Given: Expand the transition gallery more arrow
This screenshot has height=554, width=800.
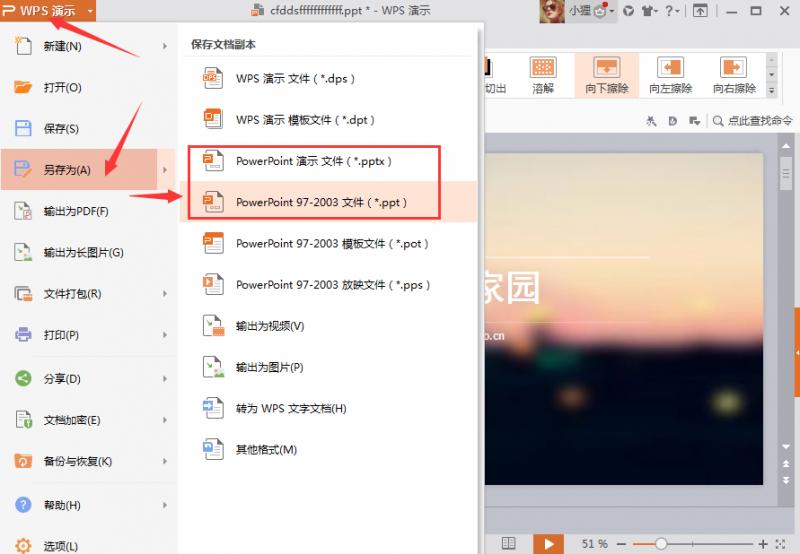Looking at the screenshot, I should click(x=771, y=90).
